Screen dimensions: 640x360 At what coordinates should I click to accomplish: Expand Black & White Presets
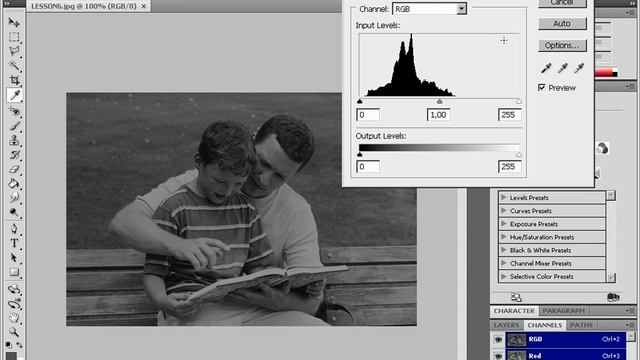tap(504, 250)
